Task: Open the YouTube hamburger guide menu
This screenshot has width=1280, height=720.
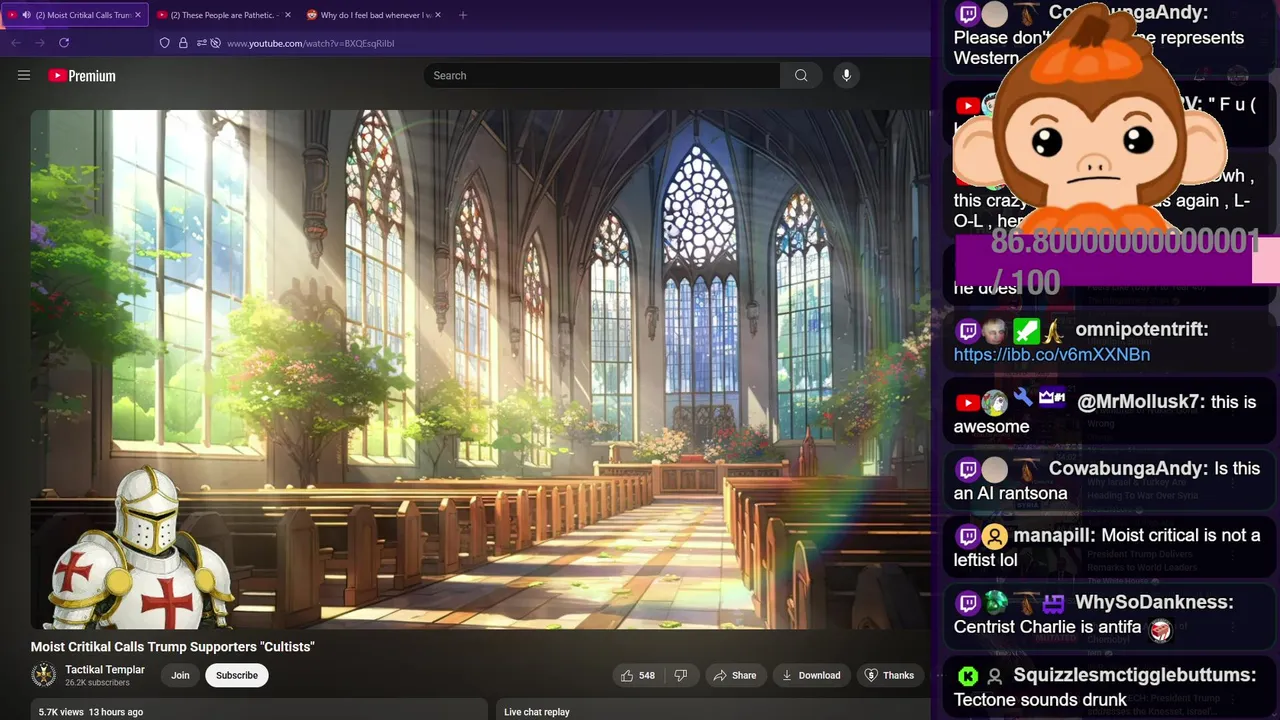Action: 24,75
